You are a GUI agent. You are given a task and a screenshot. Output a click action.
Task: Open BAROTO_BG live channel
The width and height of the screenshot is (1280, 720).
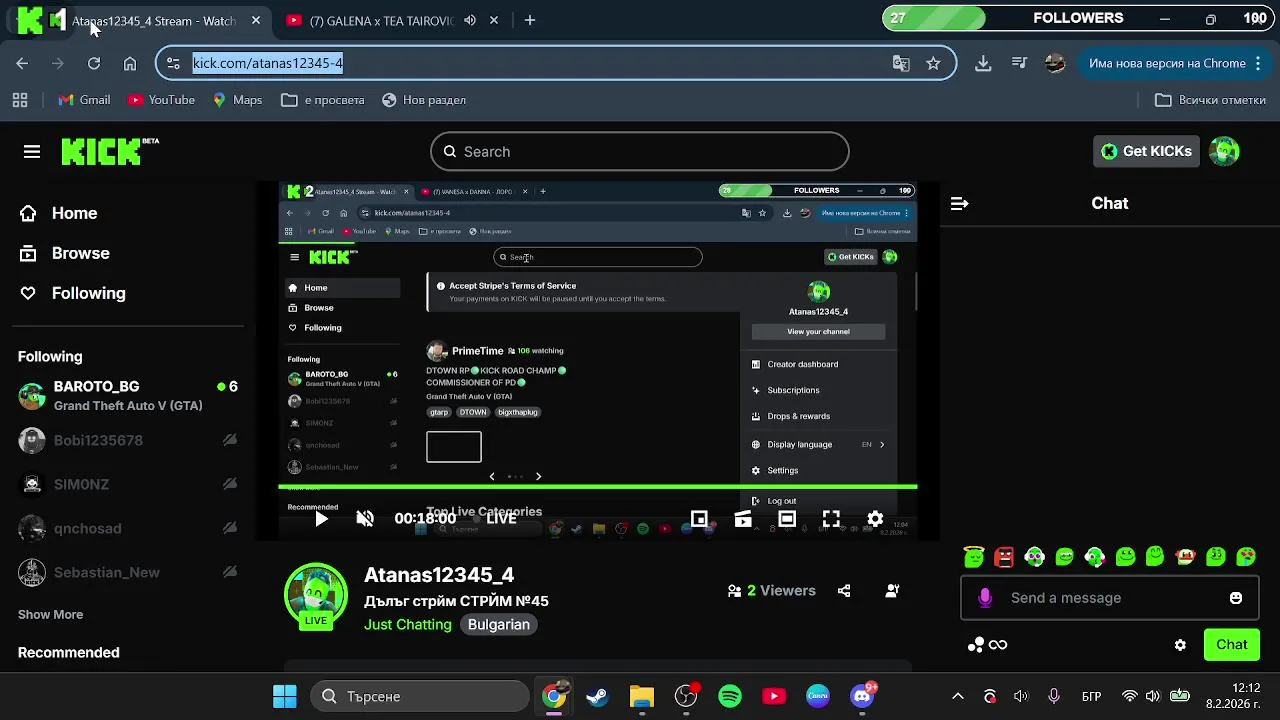click(x=128, y=396)
